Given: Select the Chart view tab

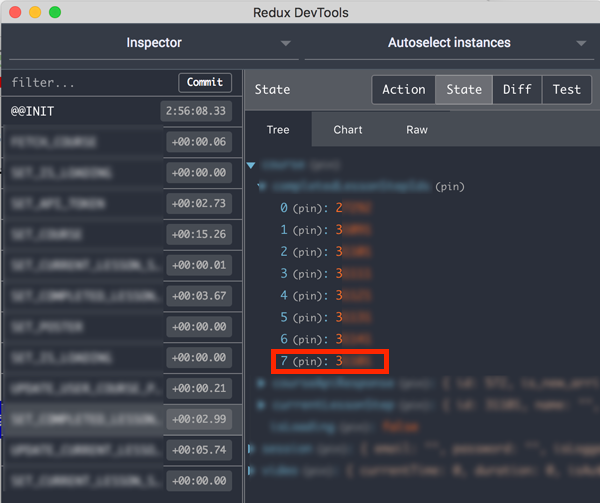Looking at the screenshot, I should pos(347,130).
